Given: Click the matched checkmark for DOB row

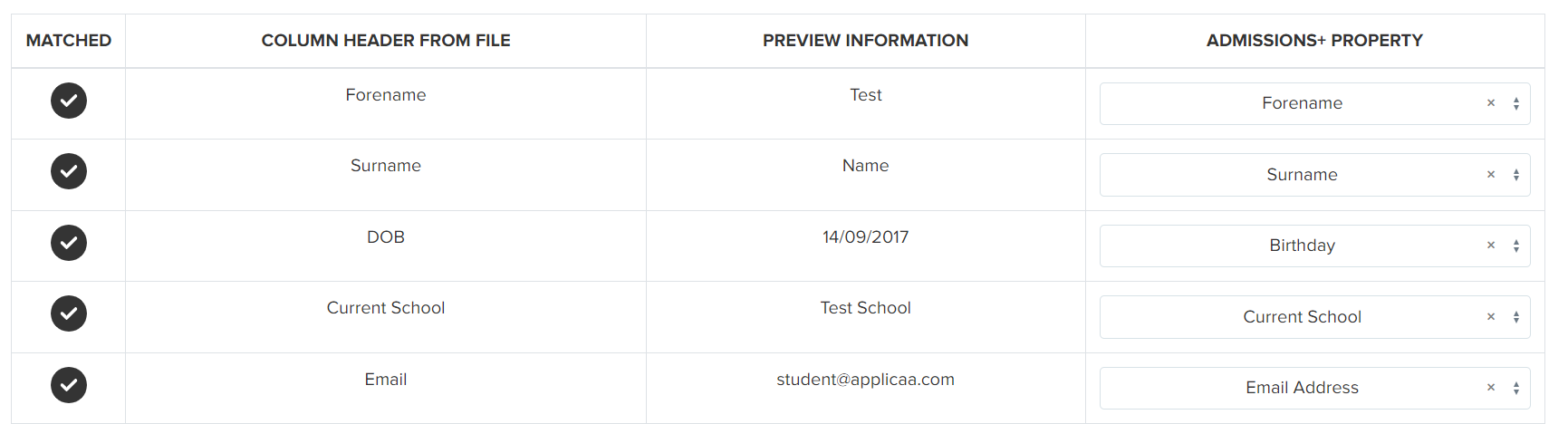Looking at the screenshot, I should tap(69, 243).
